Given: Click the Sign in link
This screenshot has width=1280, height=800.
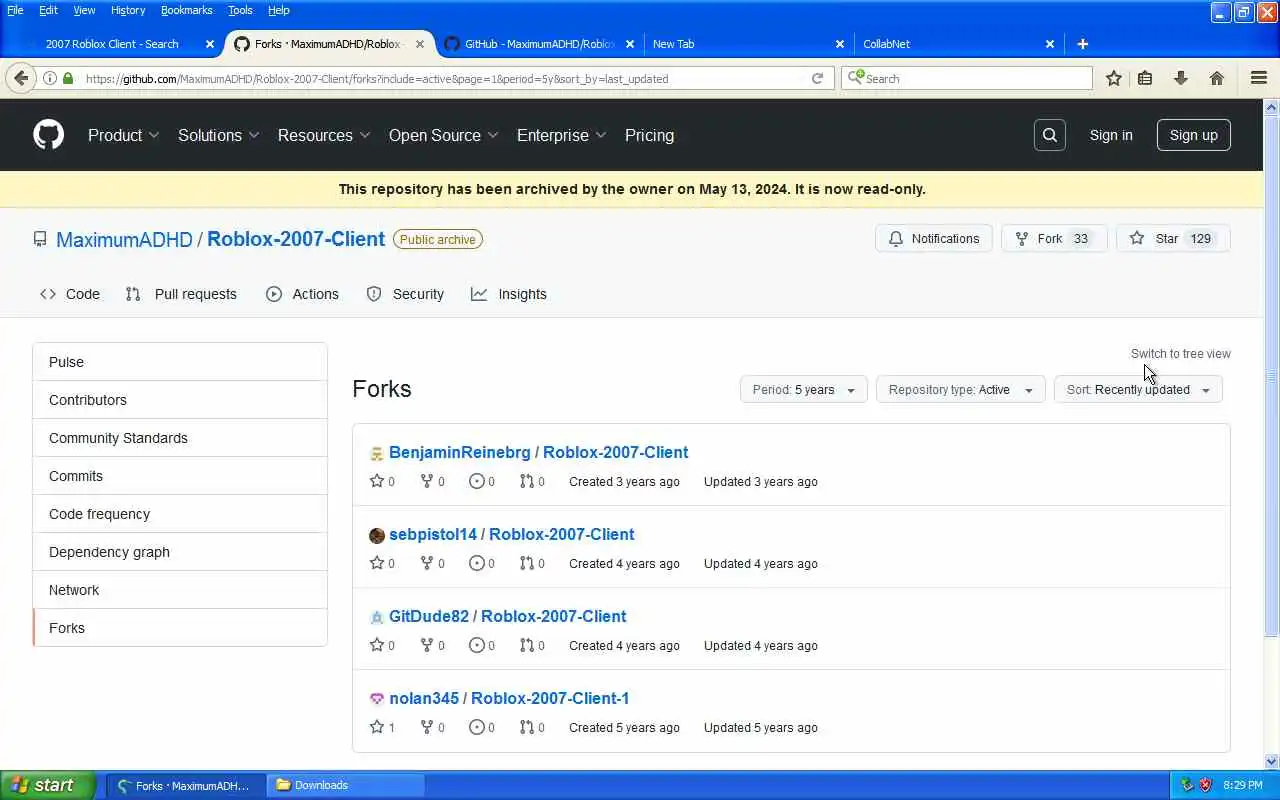Looking at the screenshot, I should point(1111,135).
